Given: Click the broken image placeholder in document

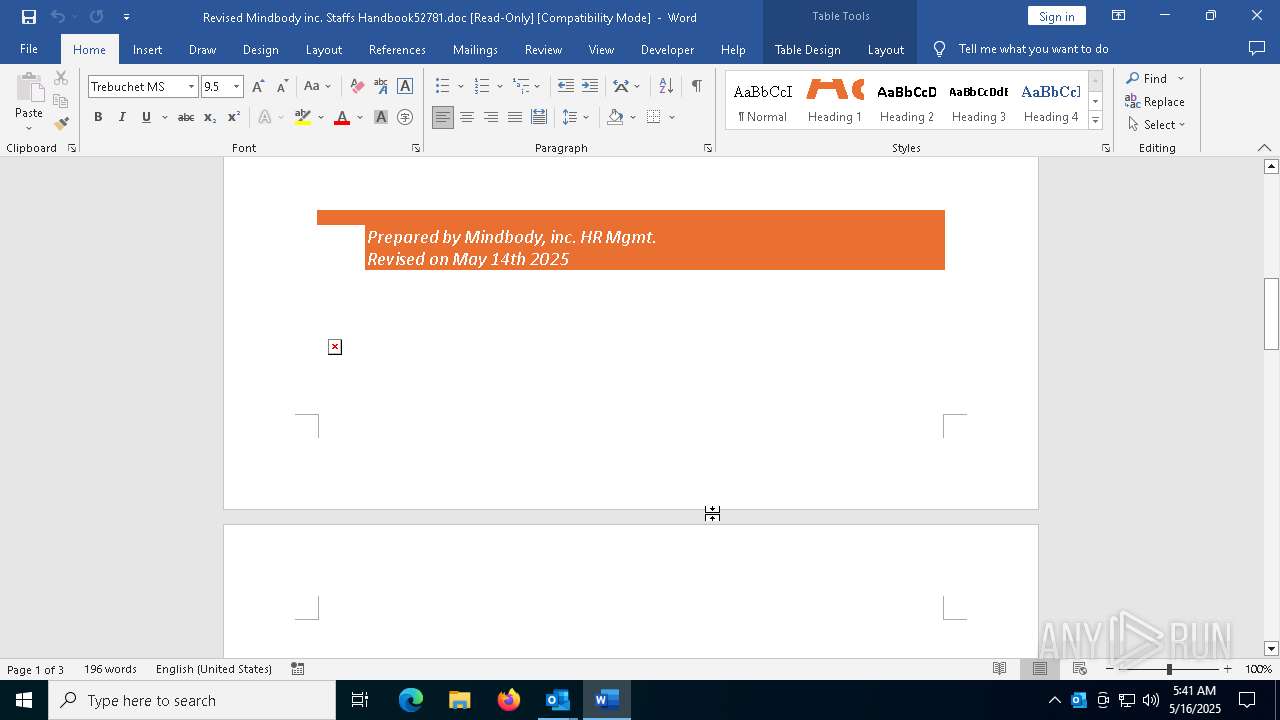Looking at the screenshot, I should point(335,347).
